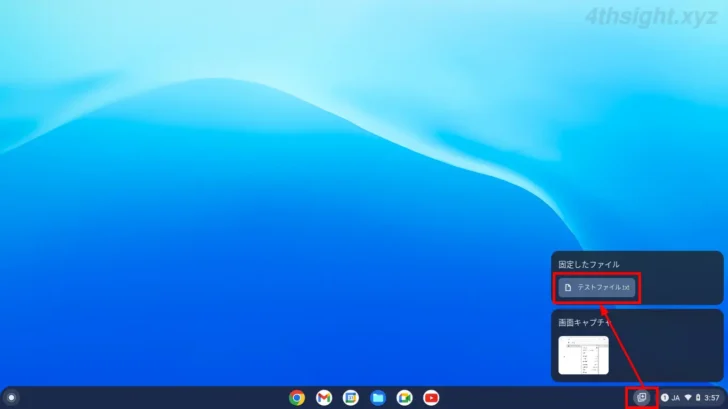
Task: Open Gmail from the shelf
Action: click(324, 398)
